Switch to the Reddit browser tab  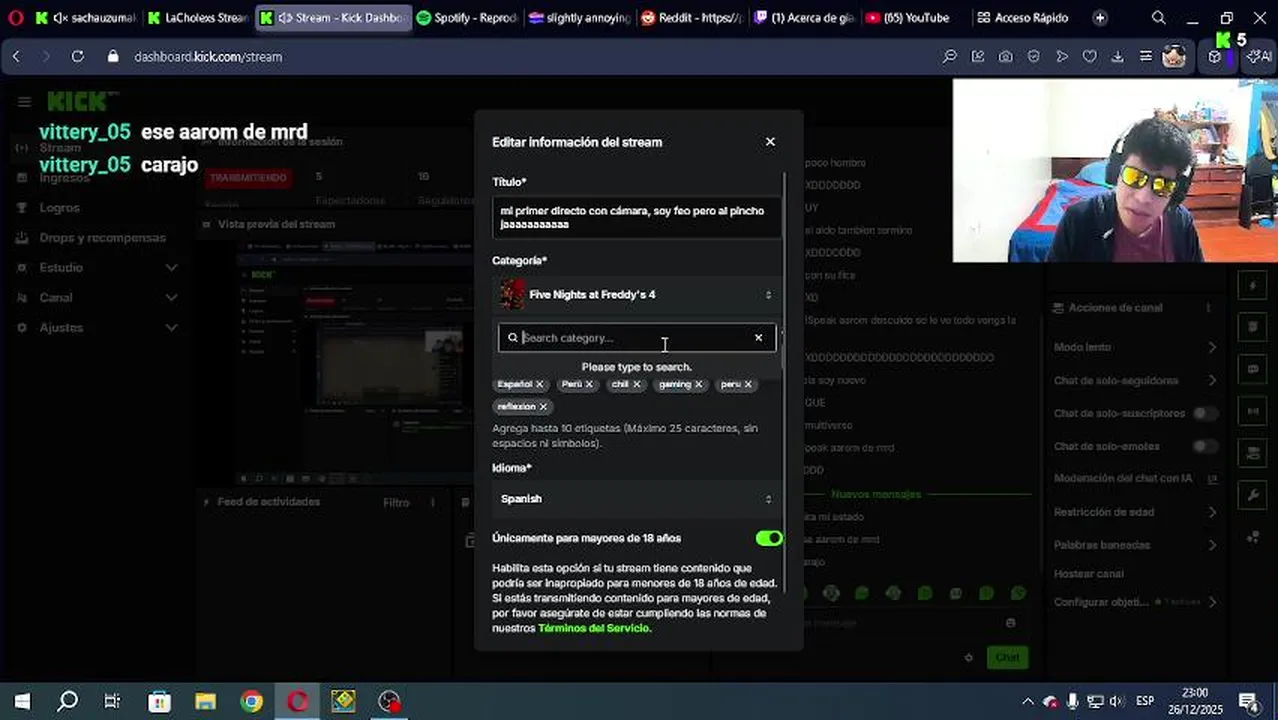pos(692,17)
